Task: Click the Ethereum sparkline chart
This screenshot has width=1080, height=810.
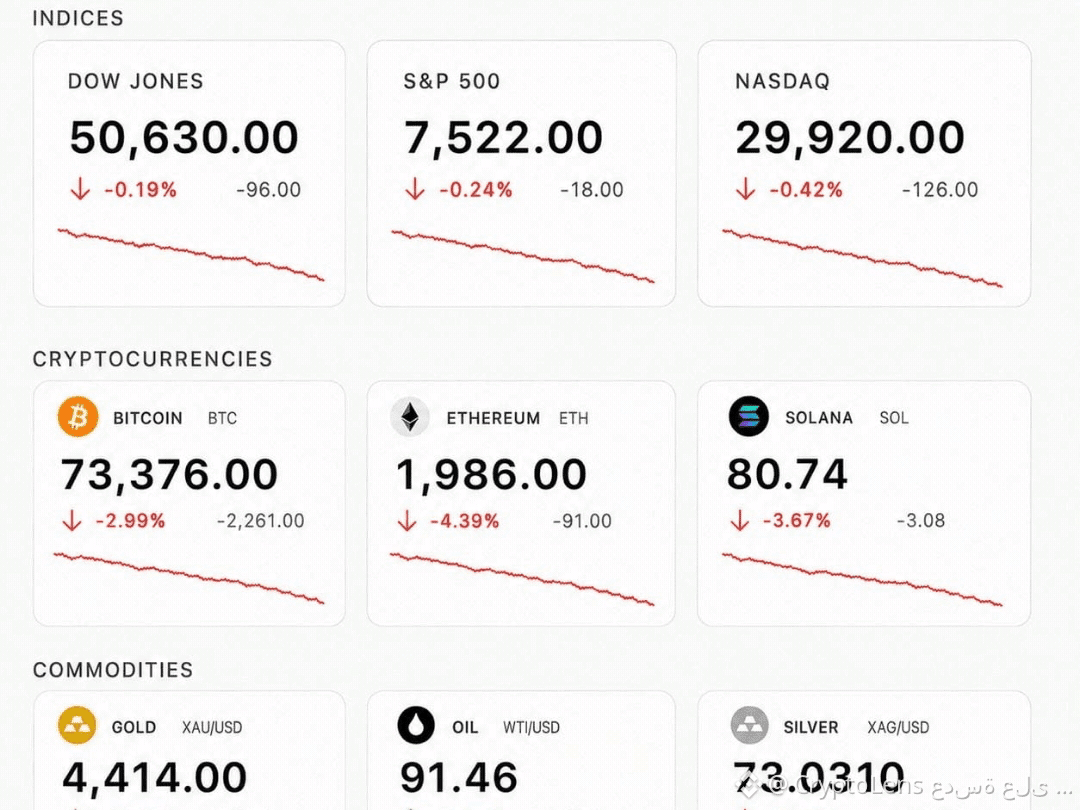Action: point(522,579)
